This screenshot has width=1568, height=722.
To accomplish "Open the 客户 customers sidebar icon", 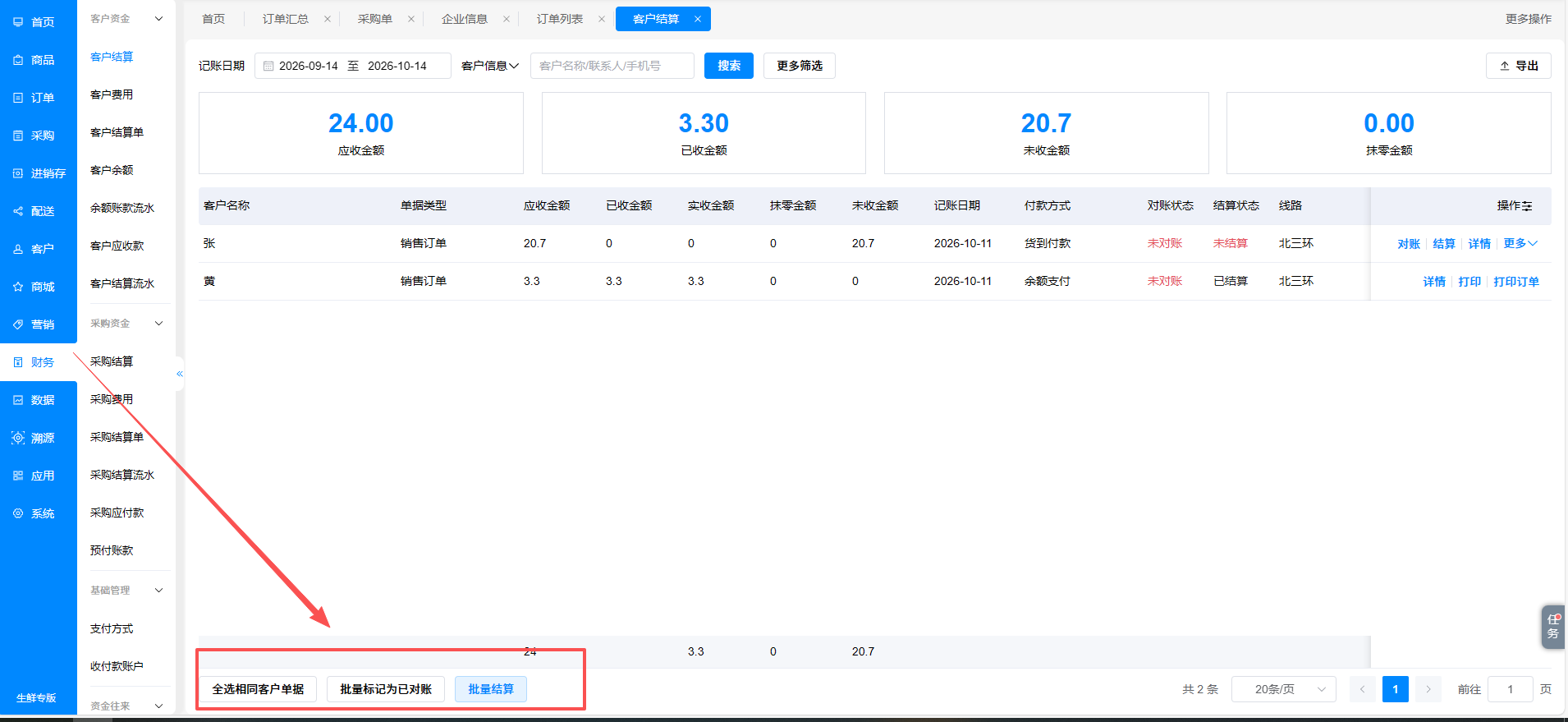I will (18, 249).
